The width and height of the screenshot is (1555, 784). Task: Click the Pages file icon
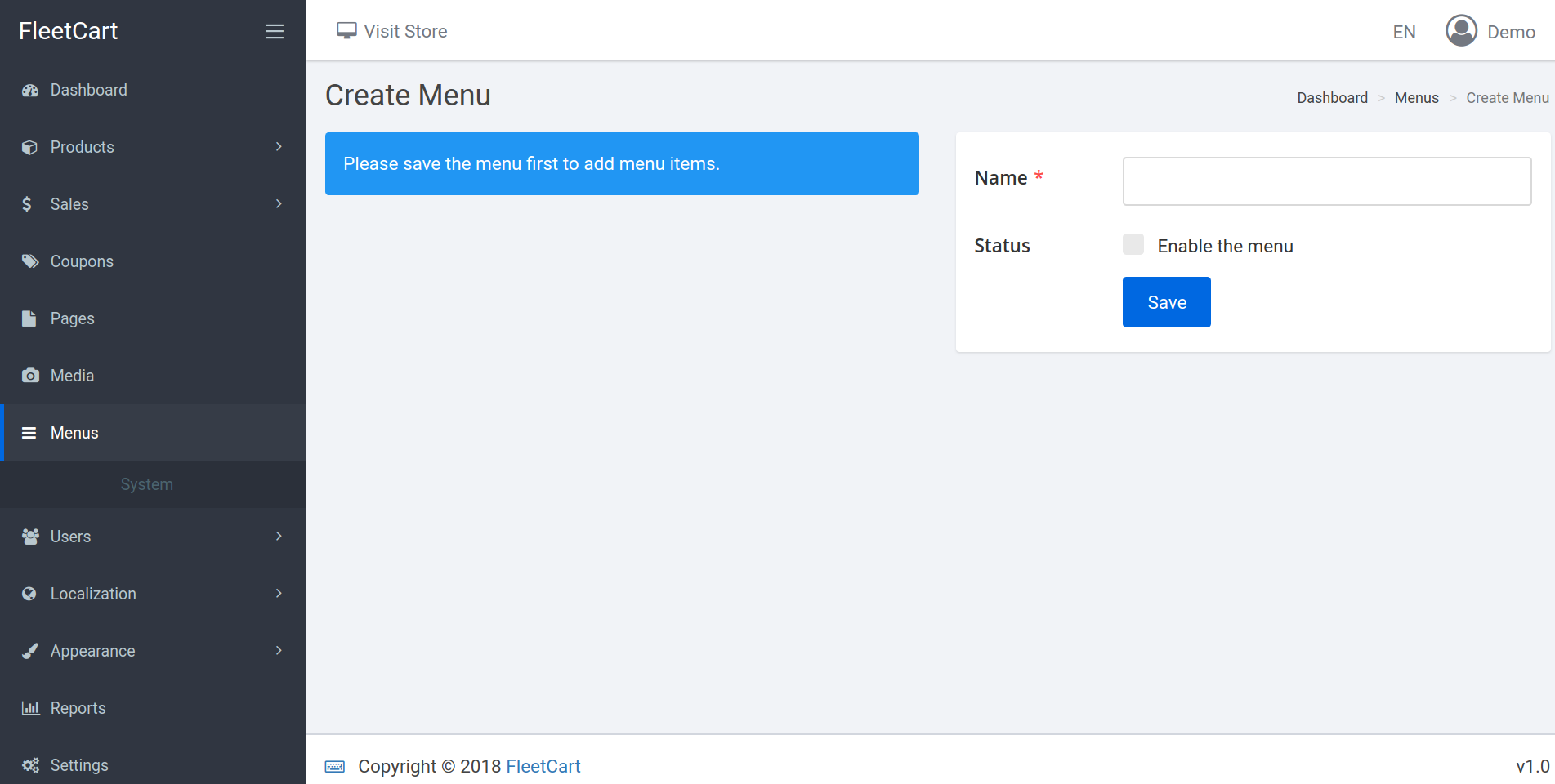click(x=29, y=318)
